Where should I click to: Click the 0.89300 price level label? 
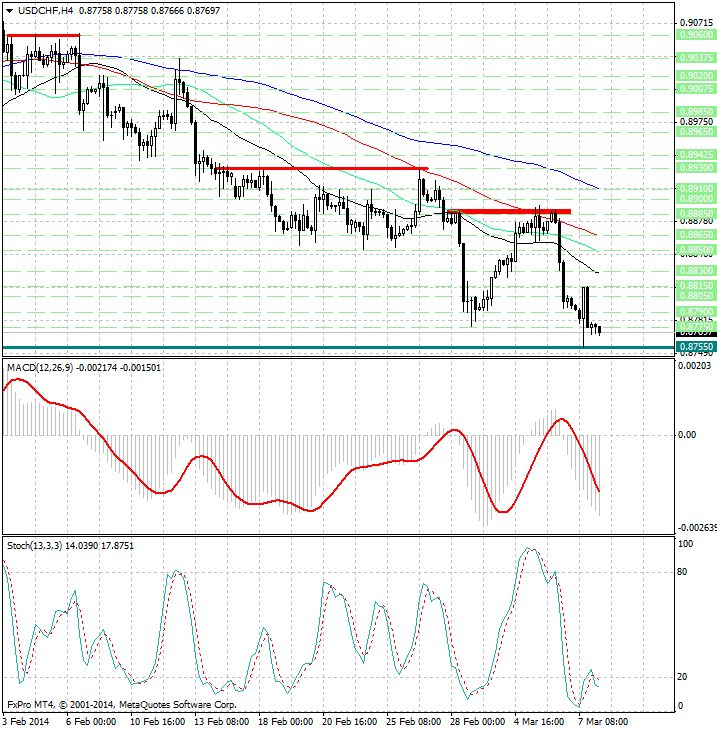click(x=696, y=168)
